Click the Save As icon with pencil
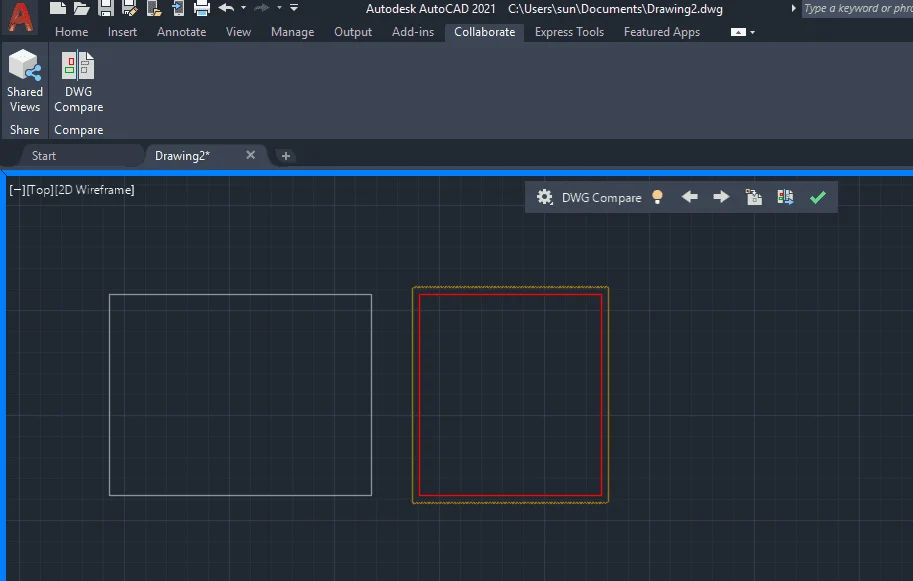The width and height of the screenshot is (913, 581). (129, 8)
